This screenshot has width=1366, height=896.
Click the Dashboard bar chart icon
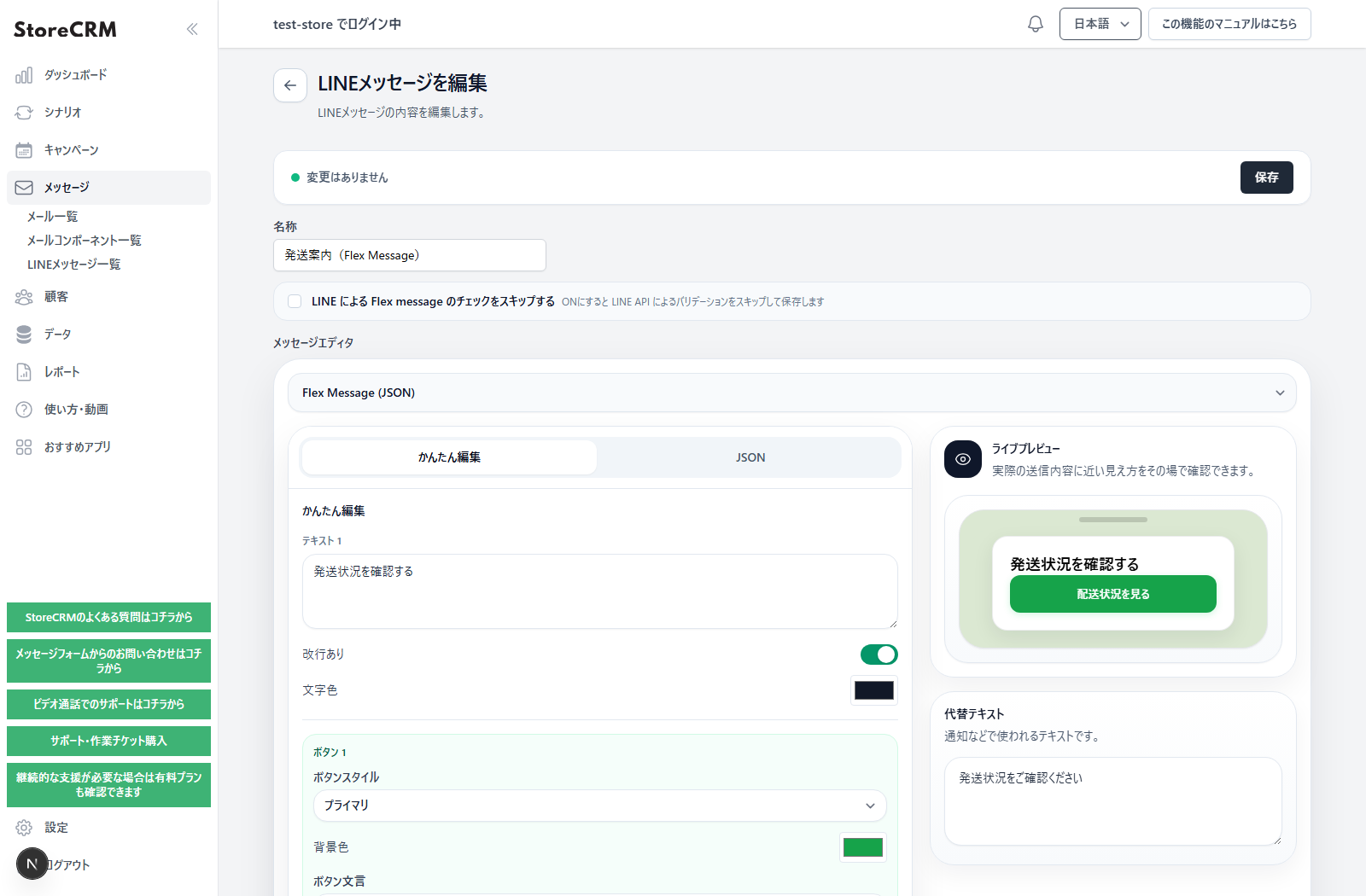point(24,75)
